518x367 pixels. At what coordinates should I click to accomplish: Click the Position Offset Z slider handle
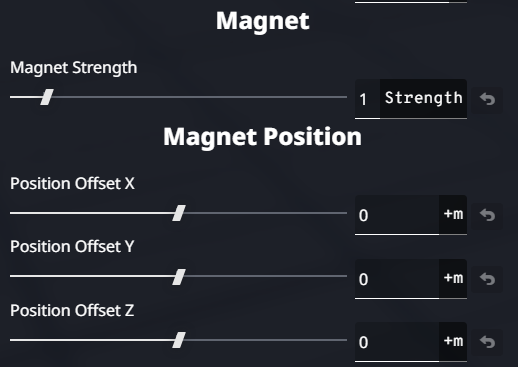(x=179, y=340)
